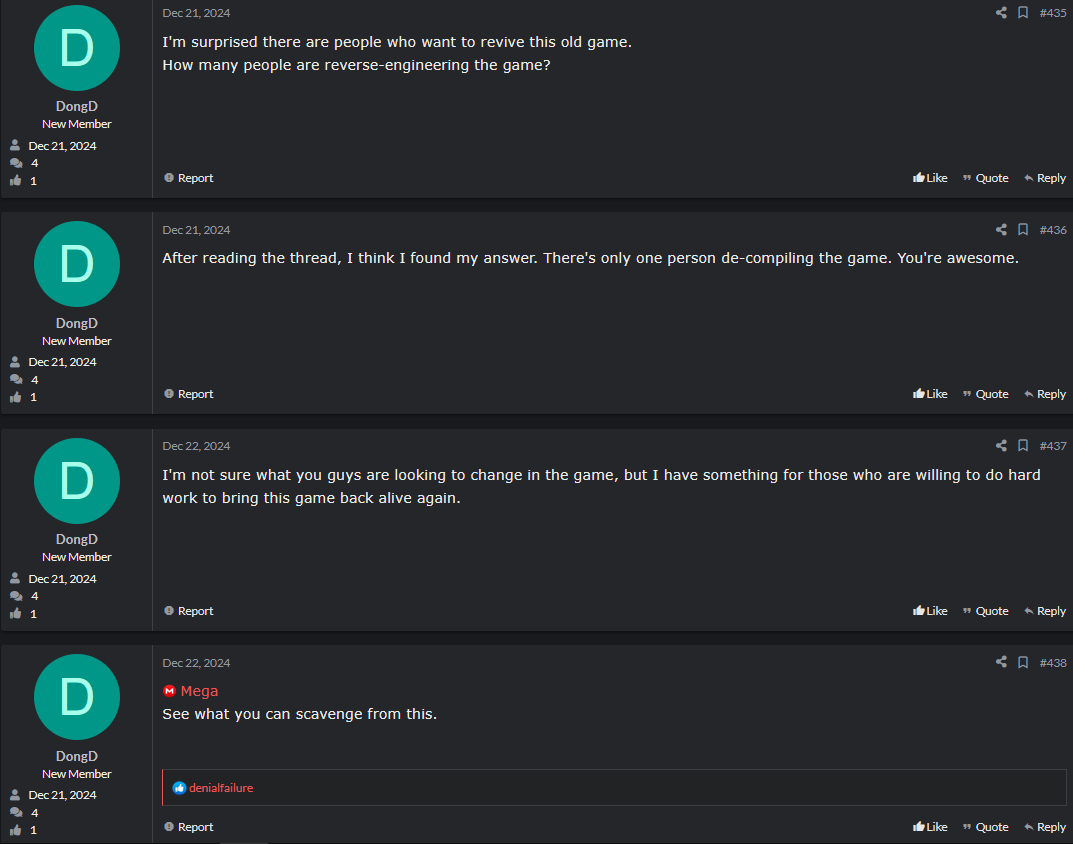This screenshot has height=844, width=1073.
Task: Bookmark post #435
Action: 1023,12
